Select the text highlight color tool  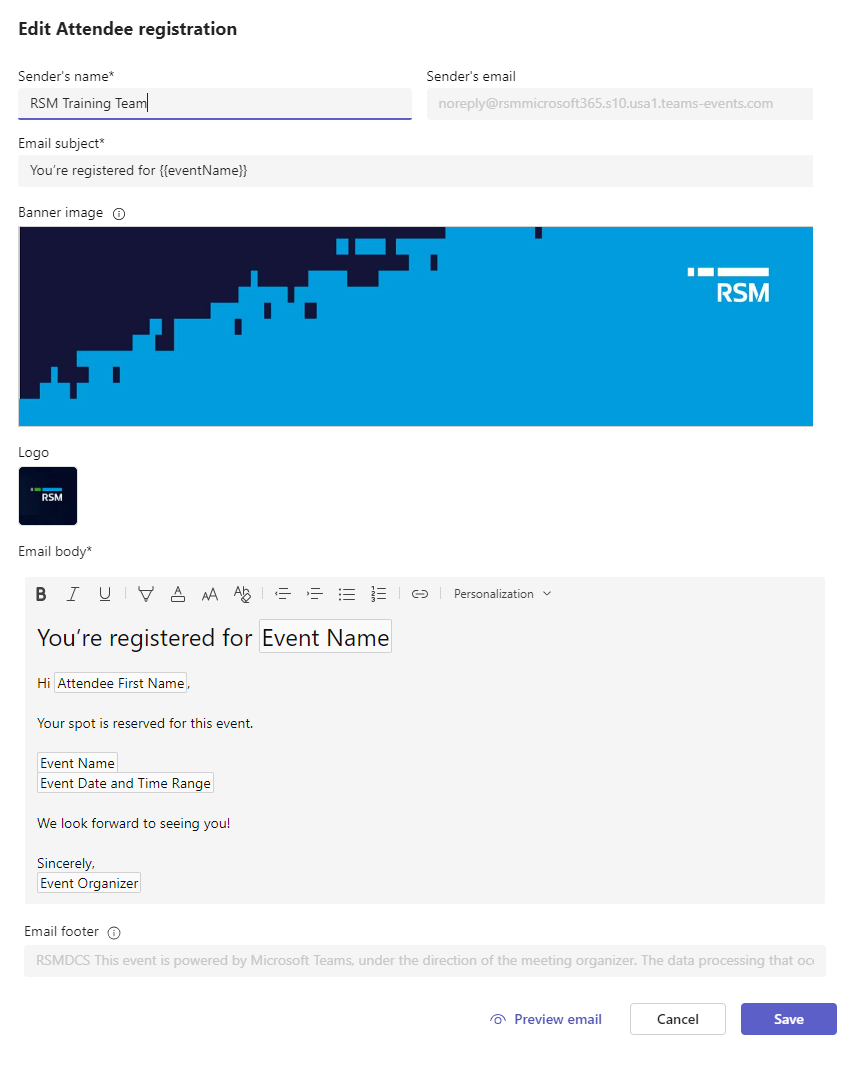(x=146, y=593)
